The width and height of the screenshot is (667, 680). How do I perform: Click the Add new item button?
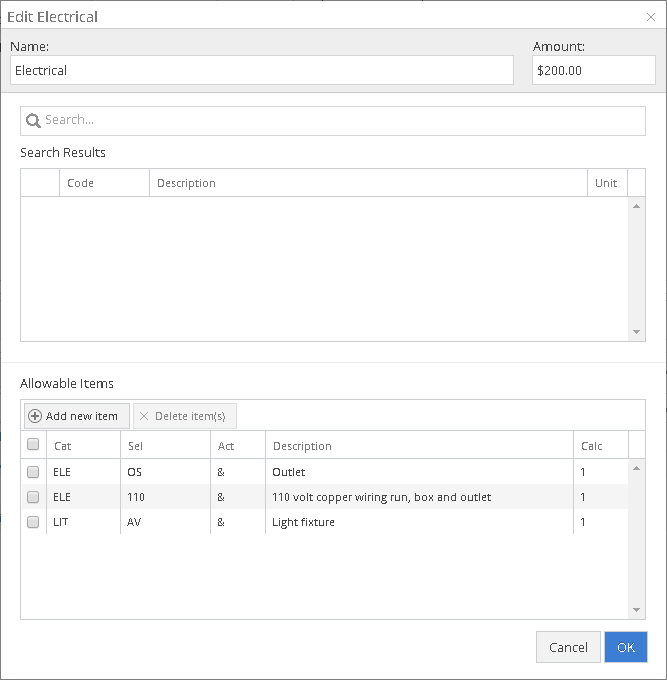click(76, 416)
